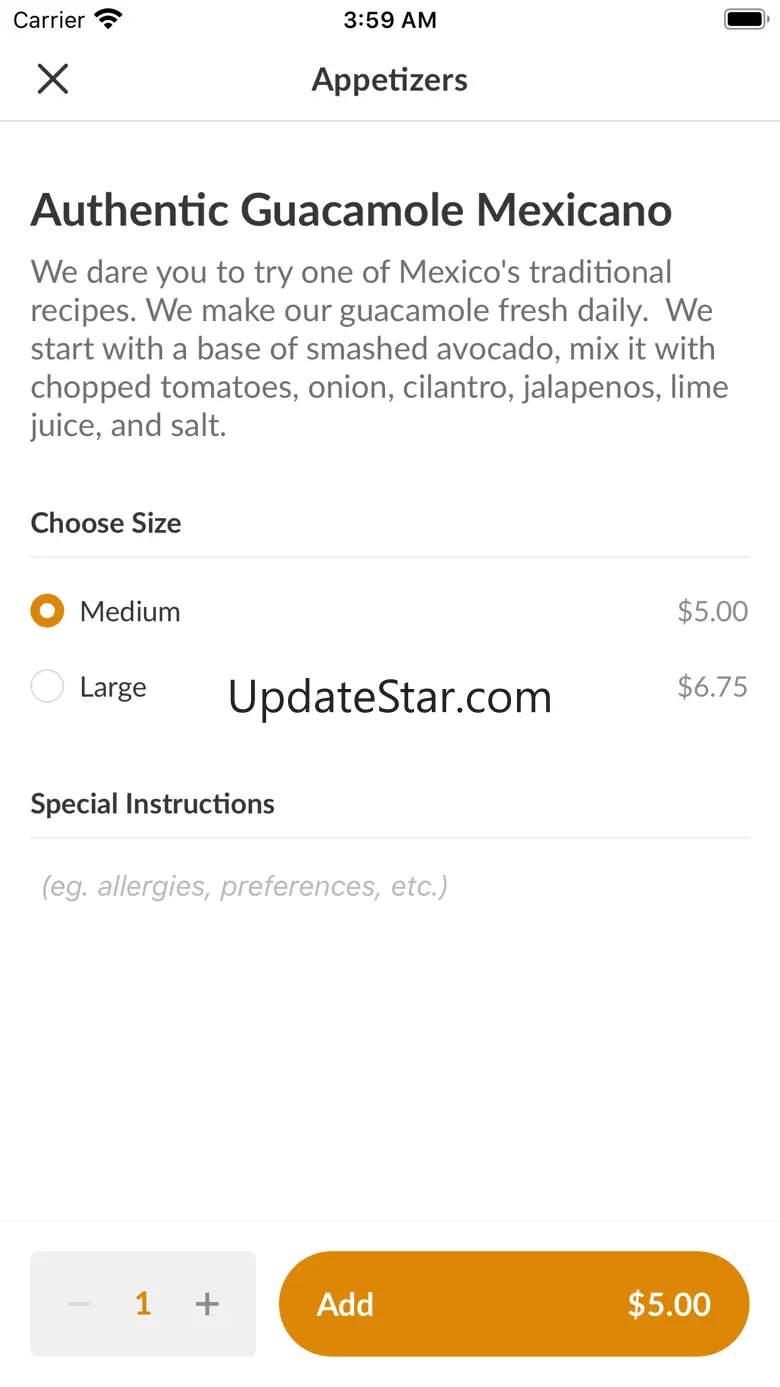Select the Large size radio button
Image resolution: width=780 pixels, height=1387 pixels.
[47, 687]
